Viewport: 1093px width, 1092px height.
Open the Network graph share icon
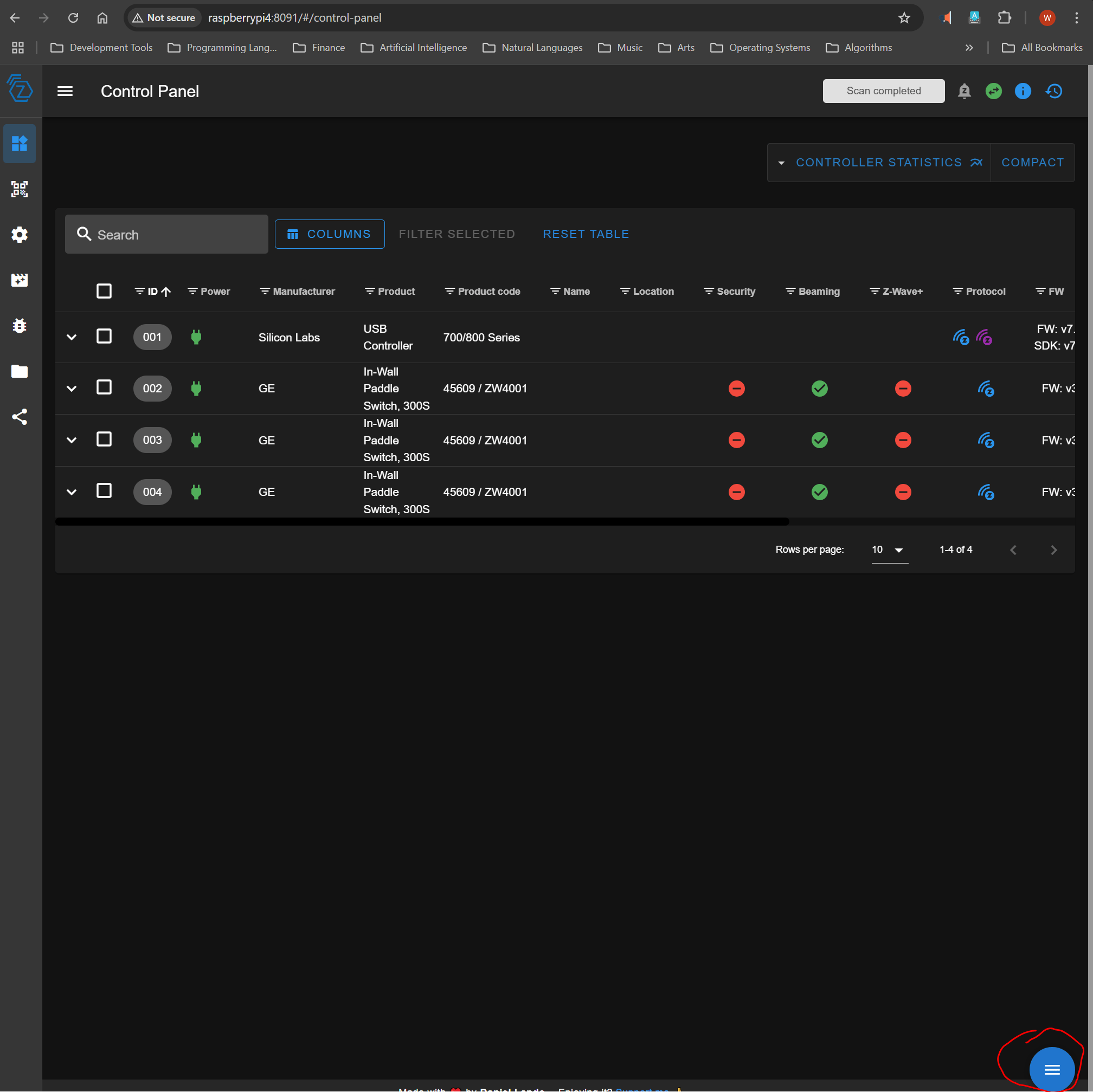(19, 417)
